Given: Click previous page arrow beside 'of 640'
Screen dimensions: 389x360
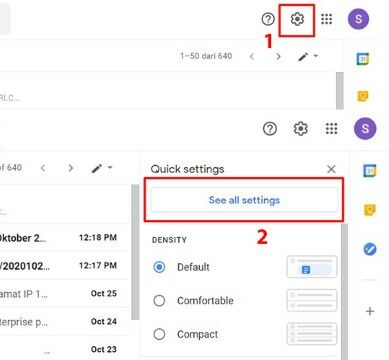Looking at the screenshot, I should [x=43, y=168].
